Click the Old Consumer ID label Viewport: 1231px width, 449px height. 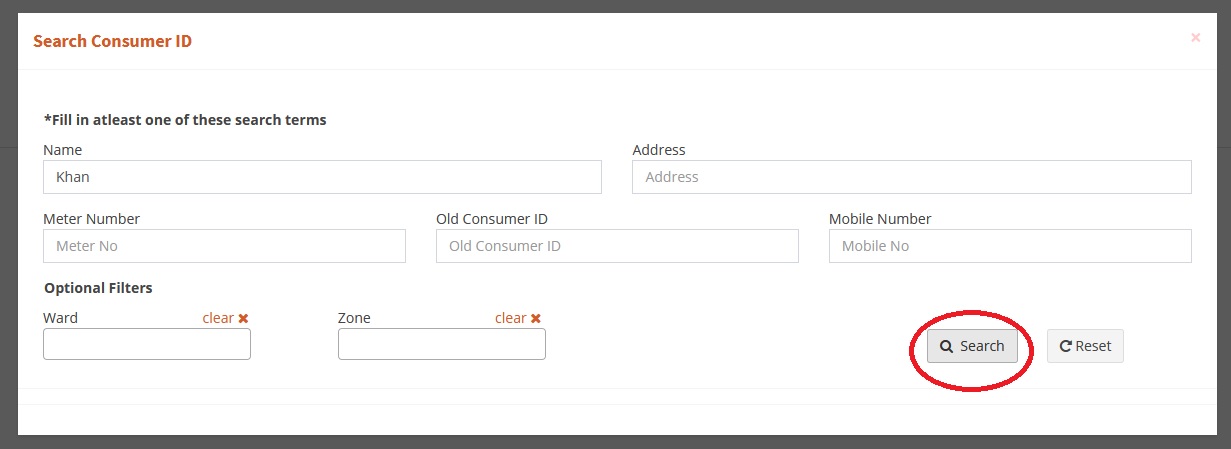point(492,219)
